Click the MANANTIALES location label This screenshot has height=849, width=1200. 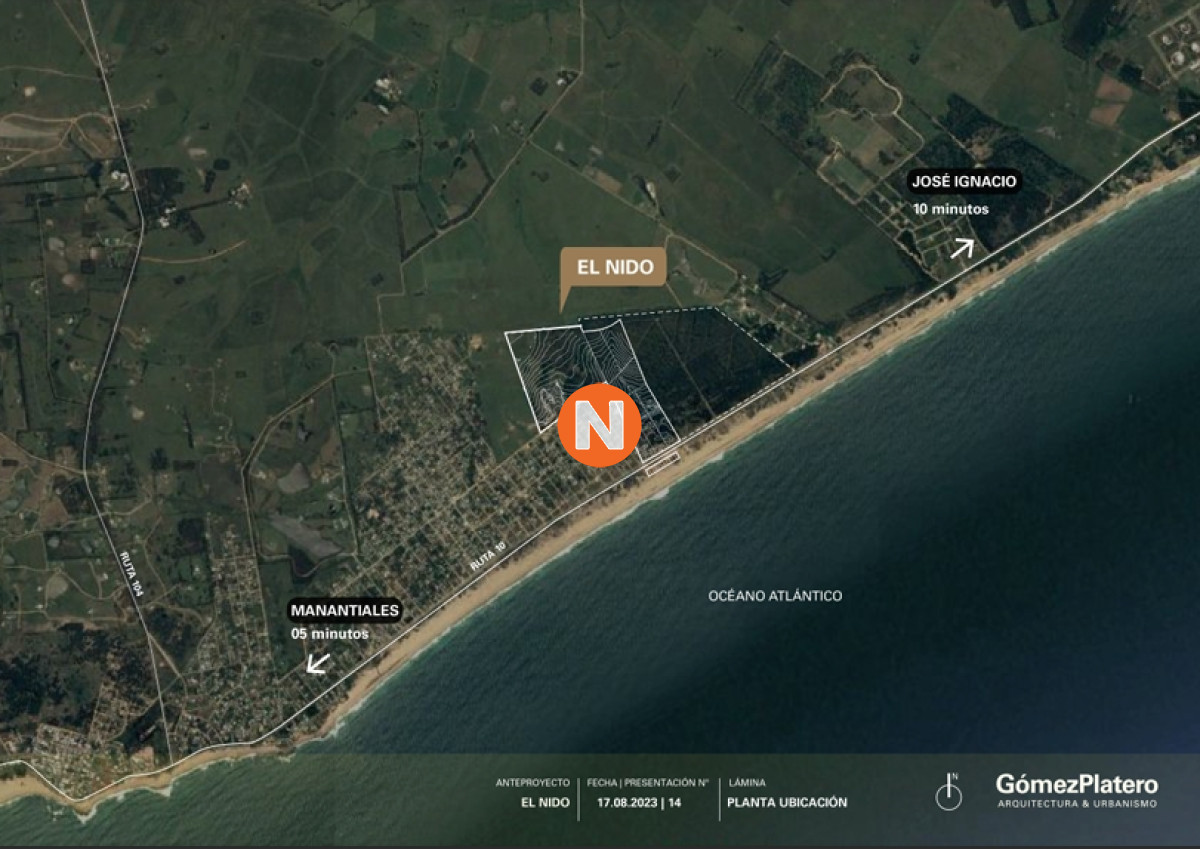(x=345, y=610)
